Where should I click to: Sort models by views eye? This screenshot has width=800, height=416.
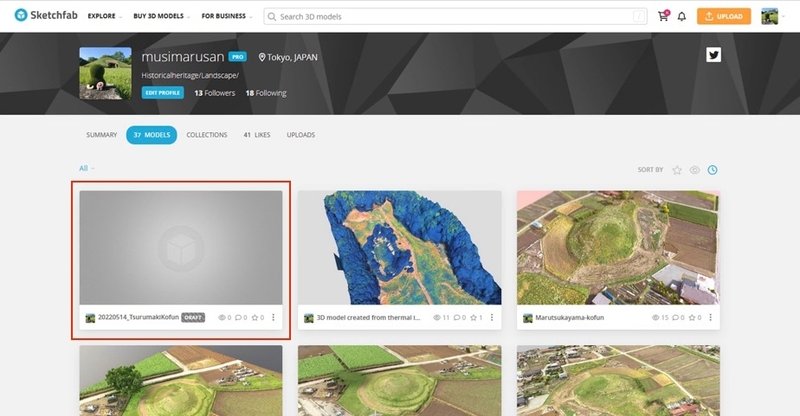[694, 170]
